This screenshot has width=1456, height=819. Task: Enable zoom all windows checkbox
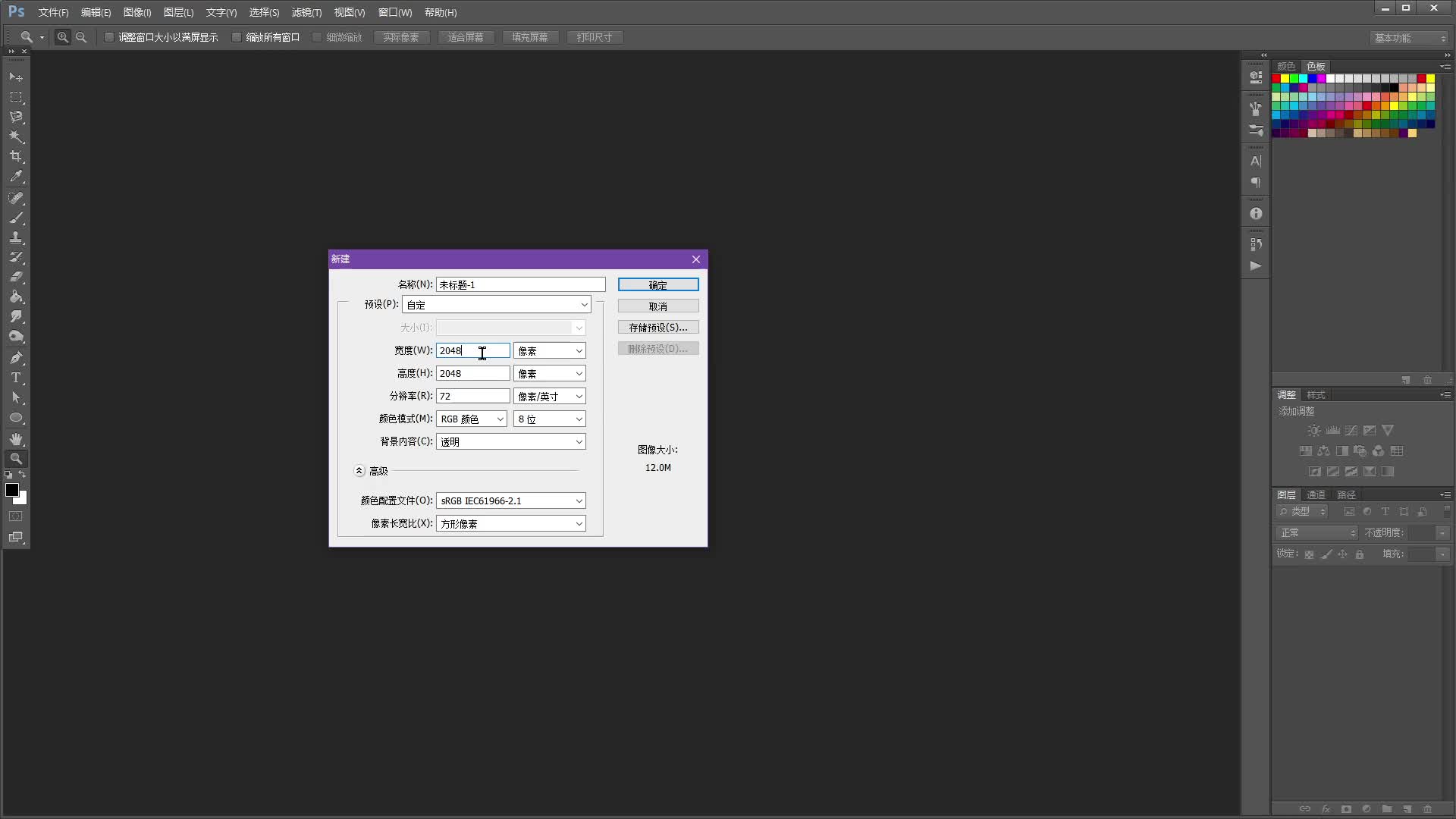237,37
